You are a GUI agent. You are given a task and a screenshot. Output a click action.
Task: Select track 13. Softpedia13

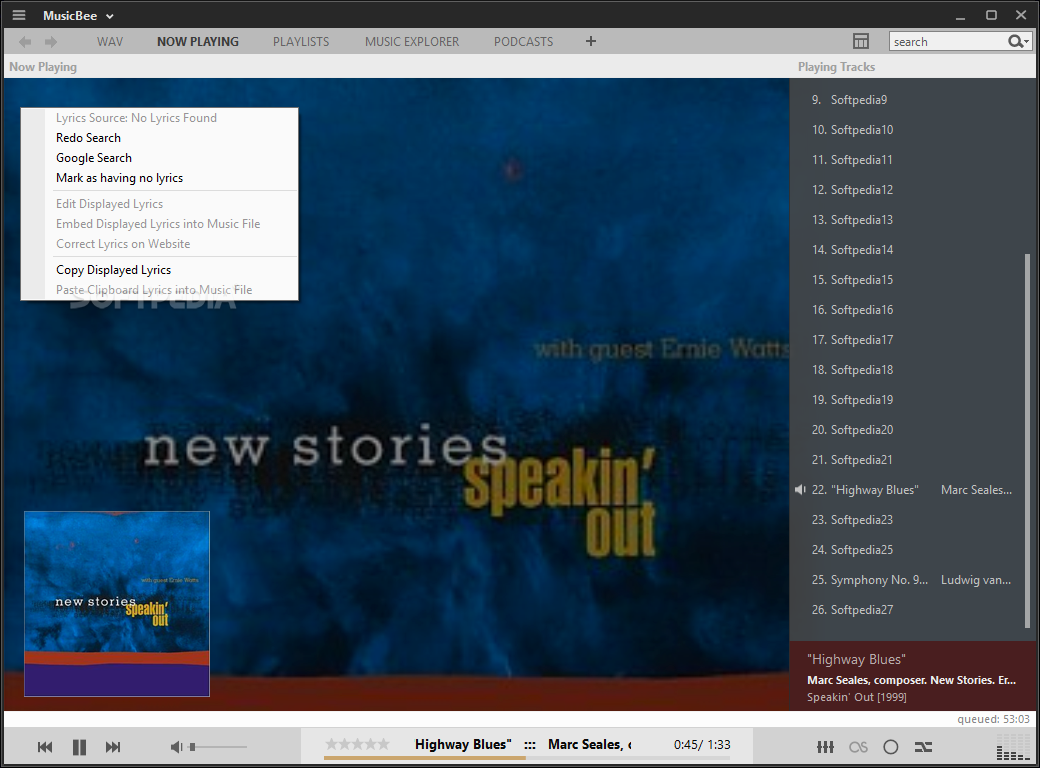point(907,220)
